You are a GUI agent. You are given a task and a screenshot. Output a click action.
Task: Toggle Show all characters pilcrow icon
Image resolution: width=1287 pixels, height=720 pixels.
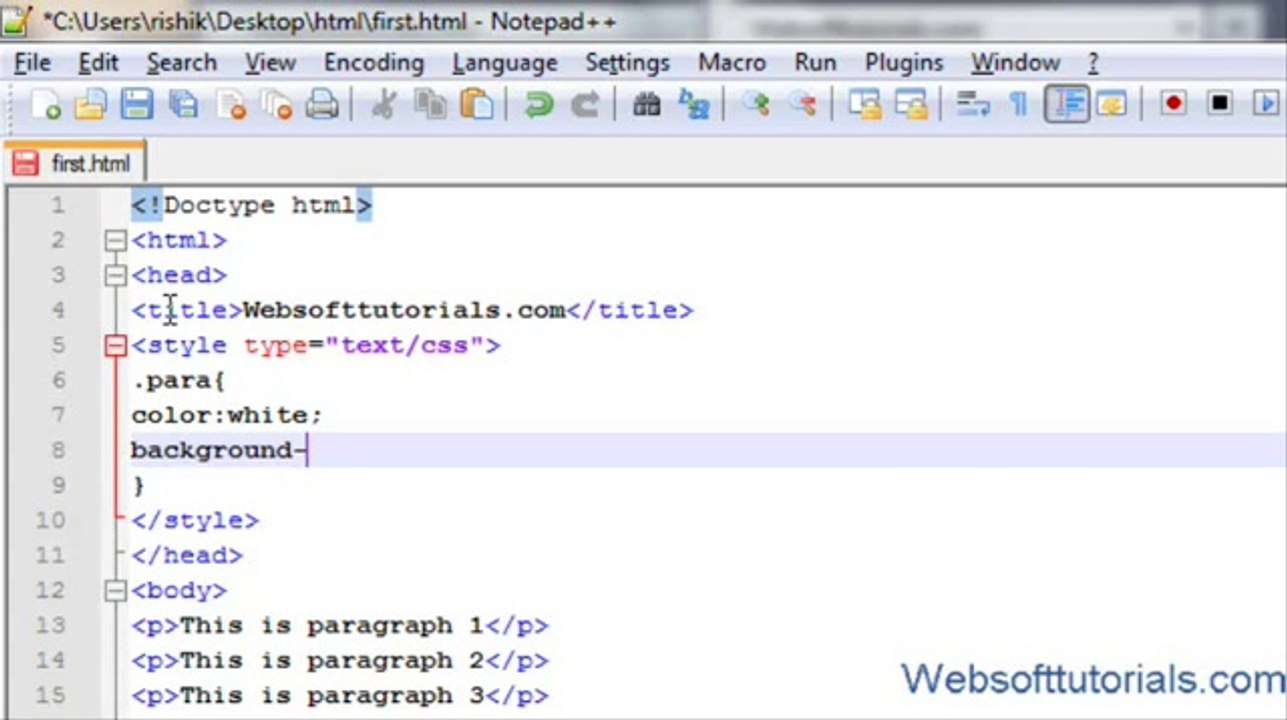1018,104
